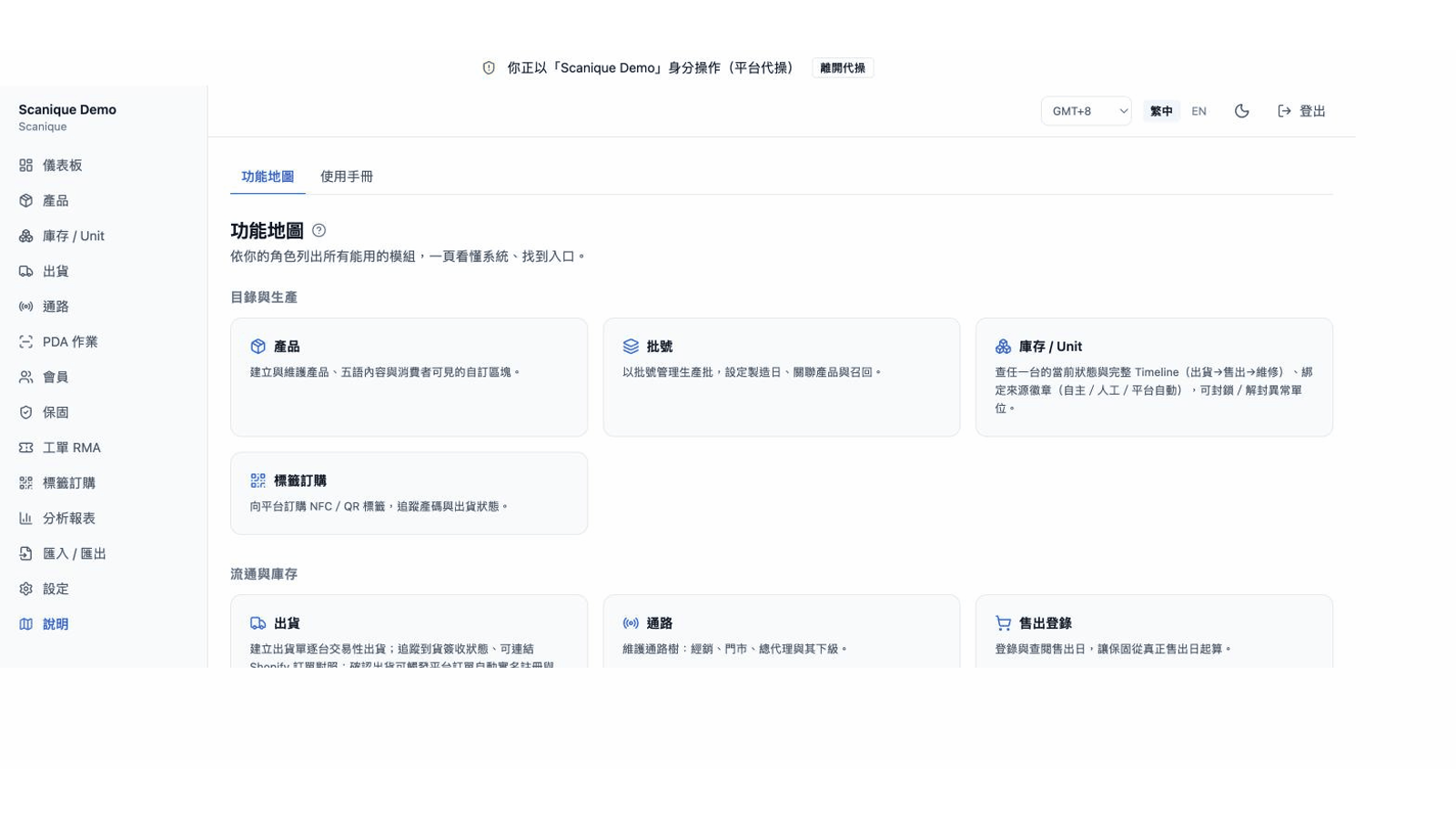Open the 售出登錄 card title link
Viewport: 1456px width, 819px height.
(x=1046, y=623)
